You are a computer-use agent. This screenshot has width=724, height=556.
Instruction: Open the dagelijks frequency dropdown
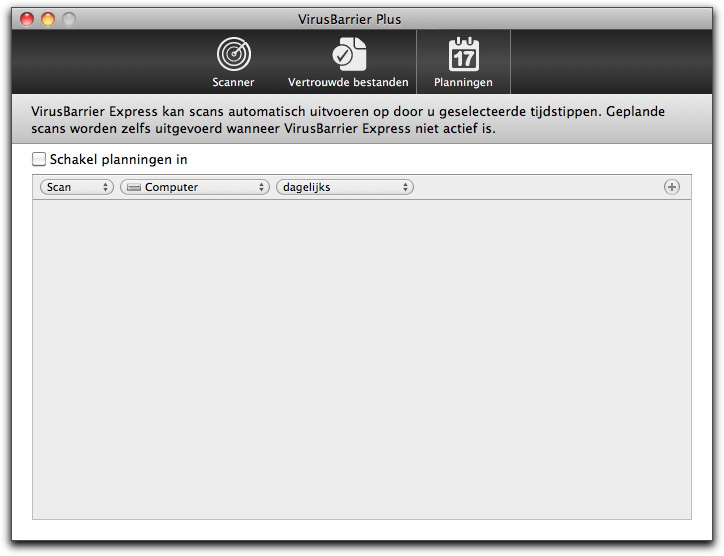[x=344, y=187]
